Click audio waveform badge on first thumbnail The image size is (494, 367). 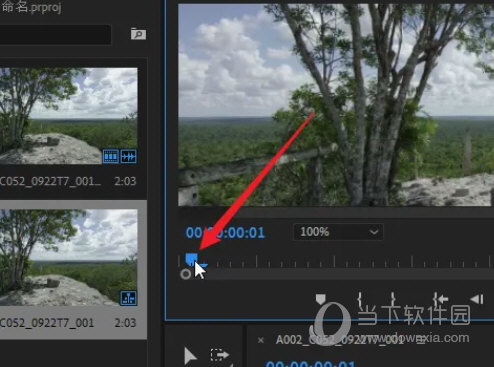click(x=128, y=156)
